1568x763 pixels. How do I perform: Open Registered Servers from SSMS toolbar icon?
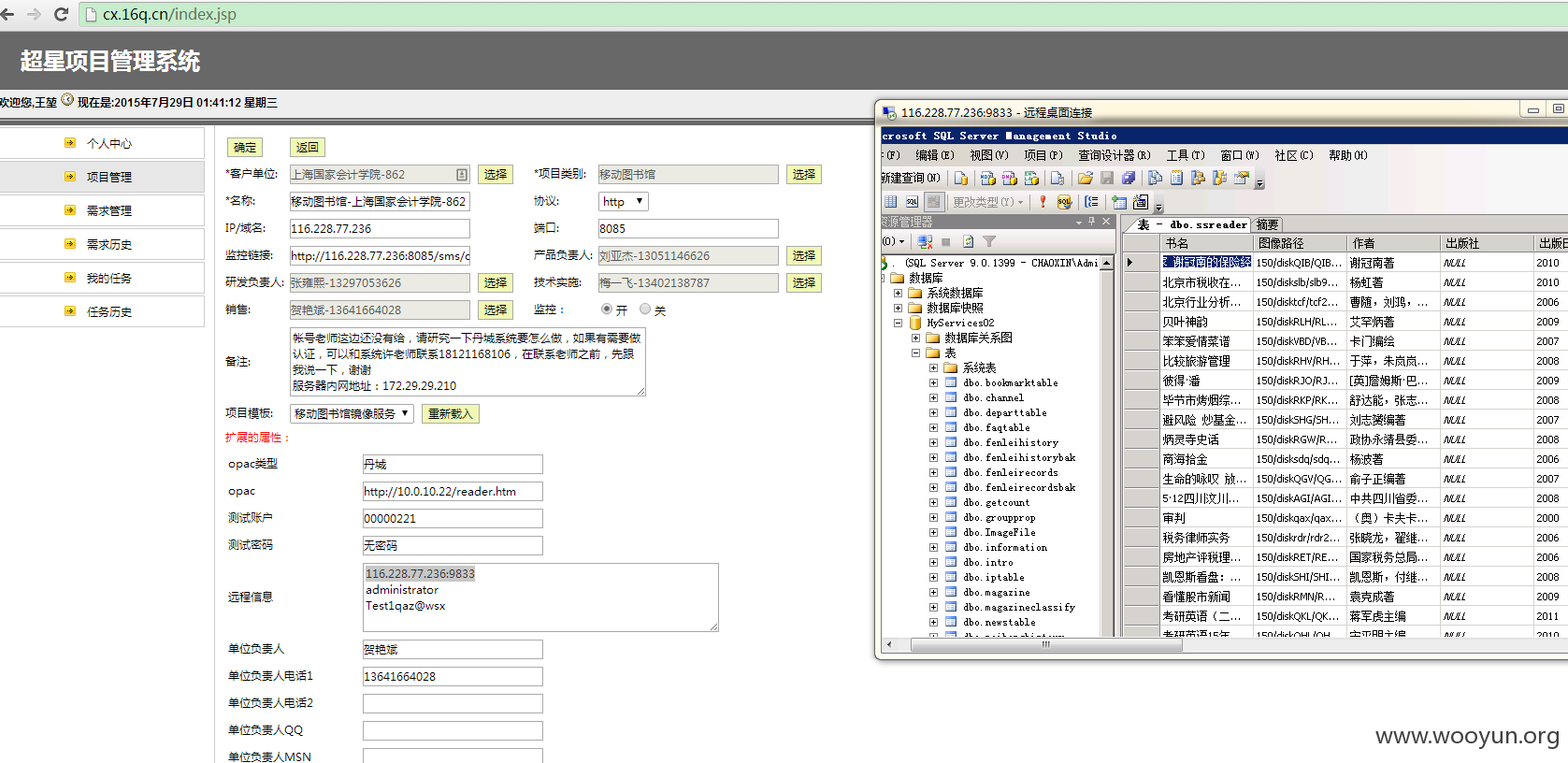(1156, 178)
